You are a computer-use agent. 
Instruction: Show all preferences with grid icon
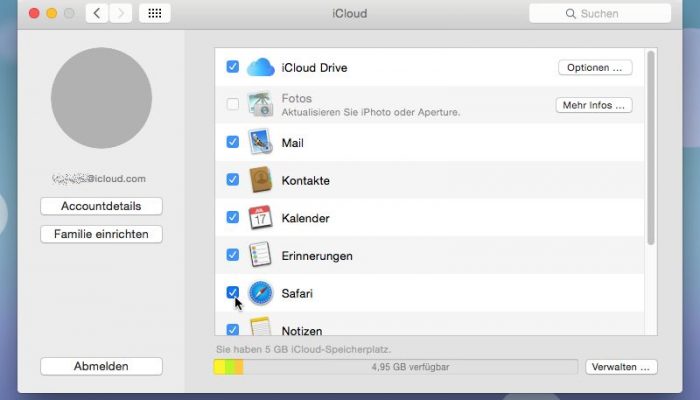tap(154, 13)
